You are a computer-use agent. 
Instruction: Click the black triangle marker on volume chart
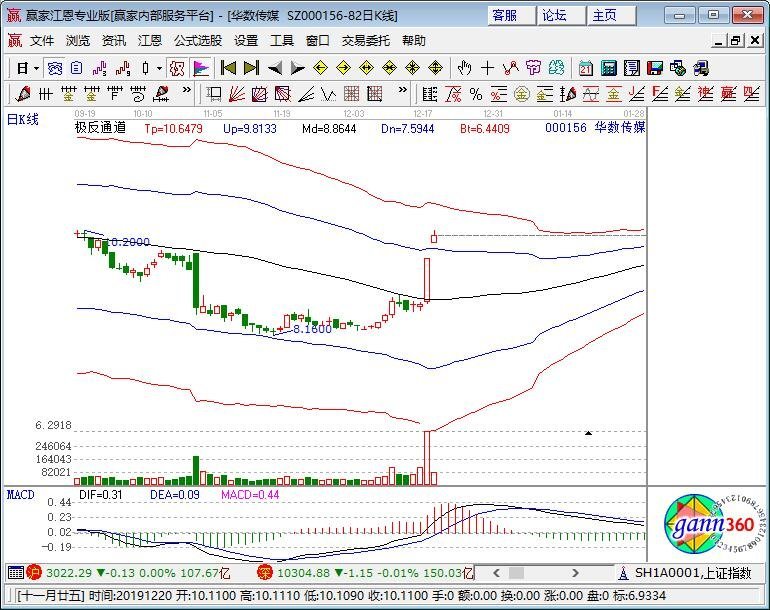coord(588,433)
